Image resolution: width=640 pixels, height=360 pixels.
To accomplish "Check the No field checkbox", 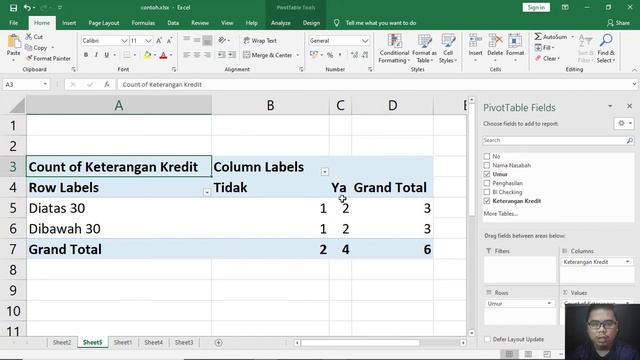I will pyautogui.click(x=487, y=156).
